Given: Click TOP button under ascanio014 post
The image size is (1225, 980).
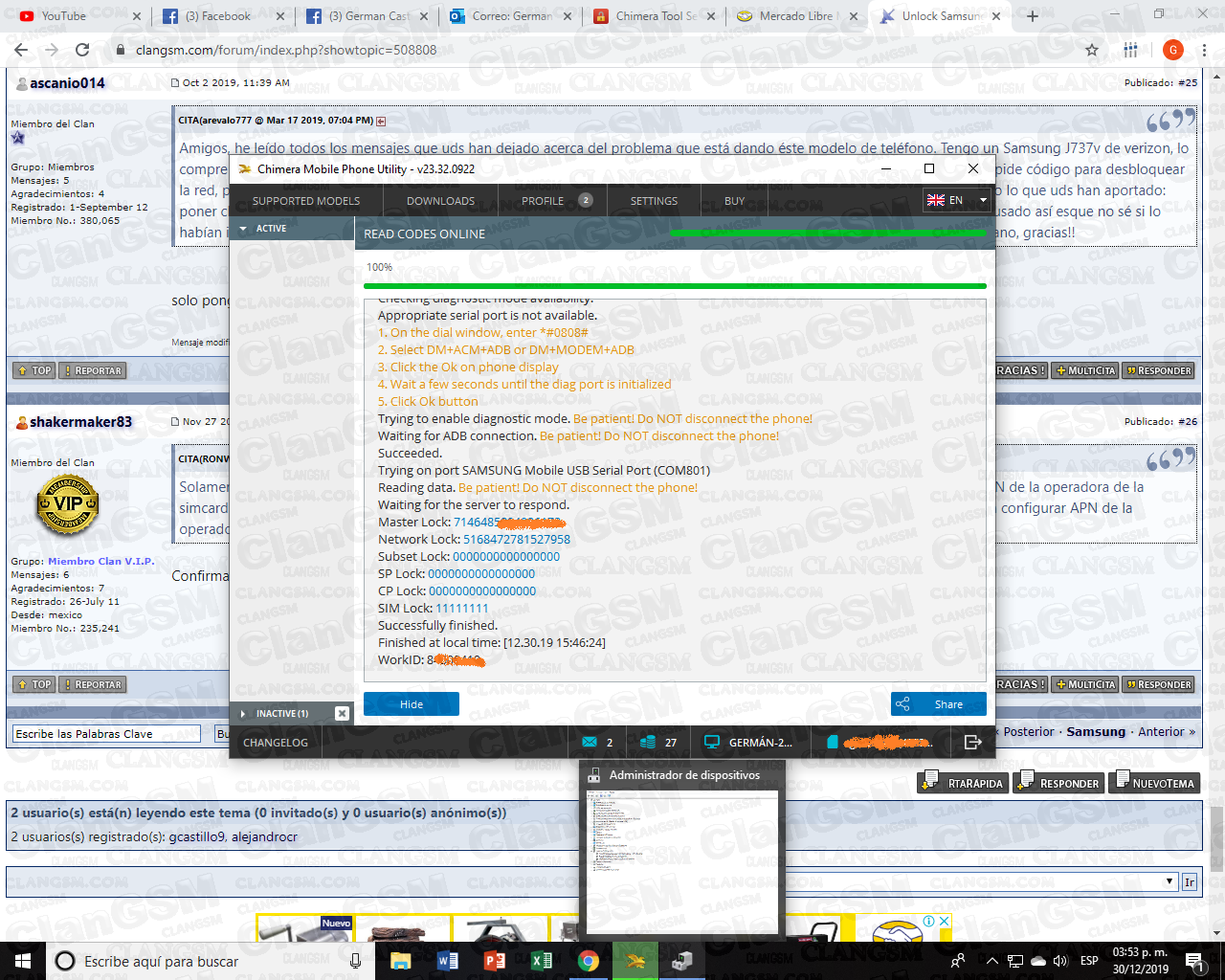Looking at the screenshot, I should (x=33, y=370).
